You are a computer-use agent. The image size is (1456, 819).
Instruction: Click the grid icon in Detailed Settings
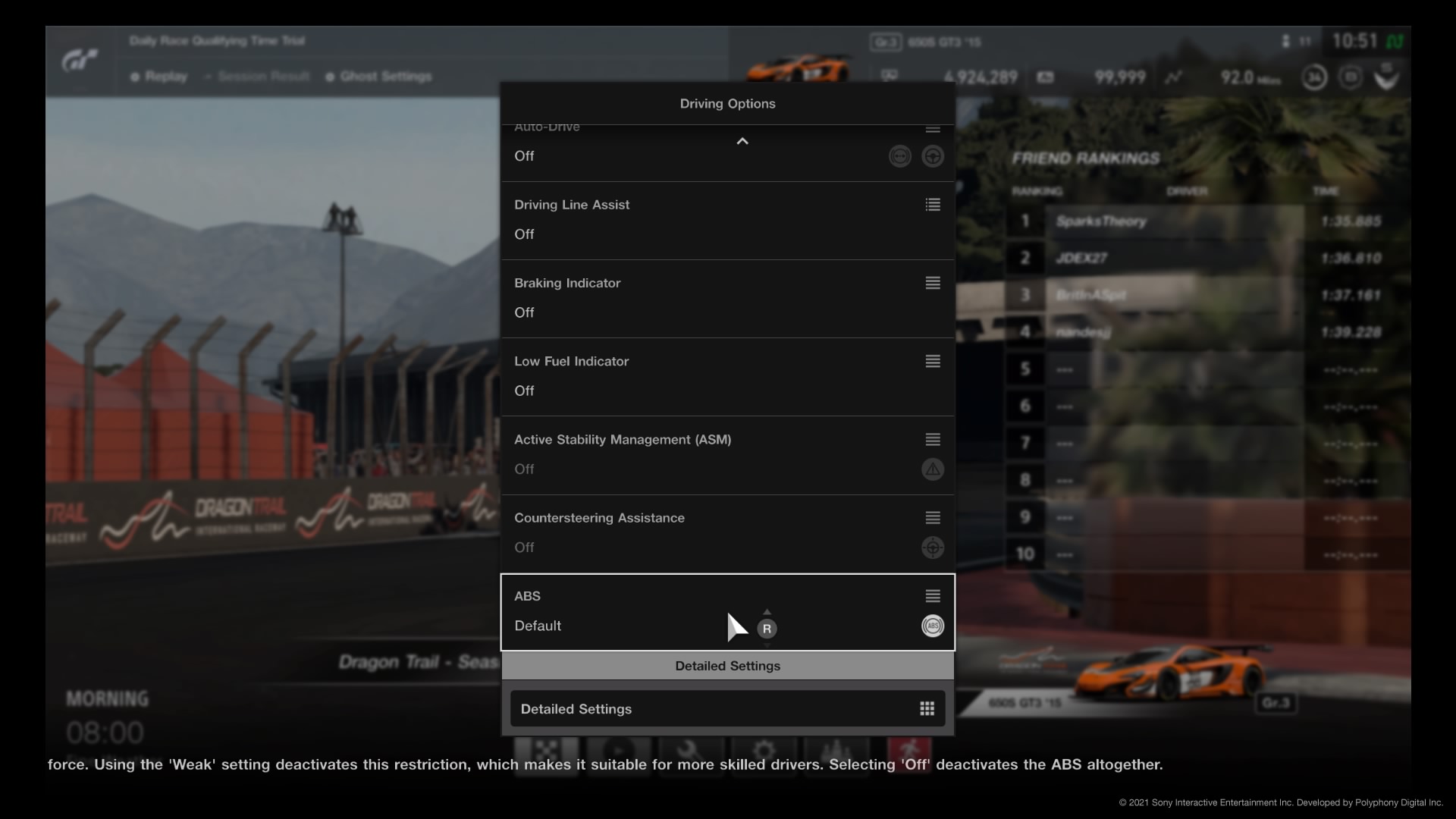[x=927, y=708]
